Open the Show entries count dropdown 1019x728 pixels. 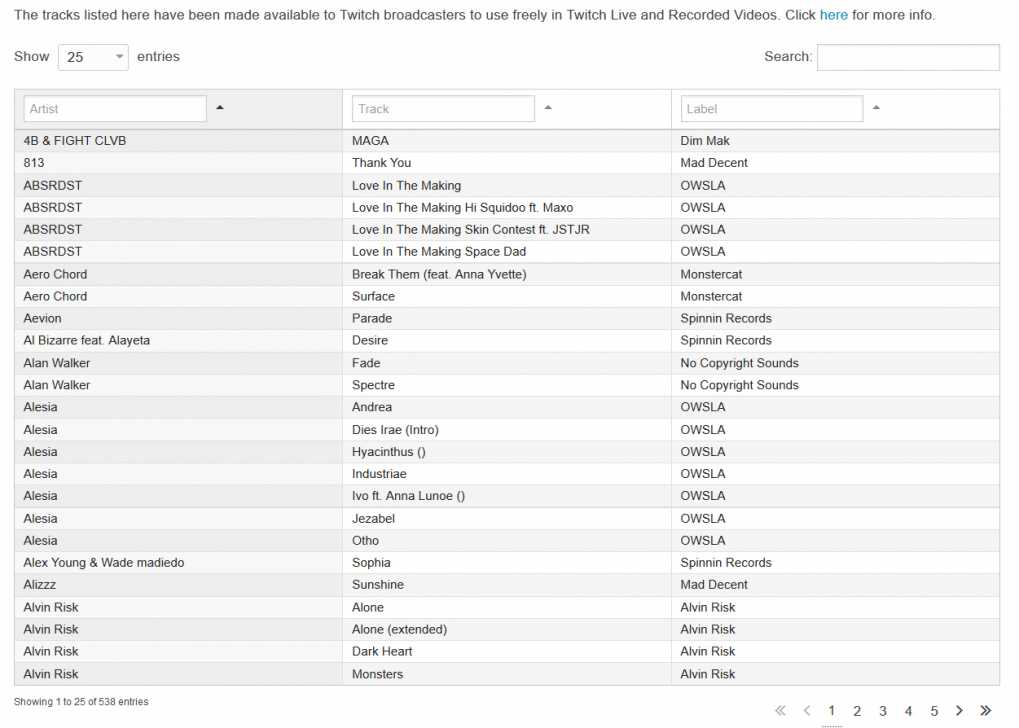(x=93, y=57)
